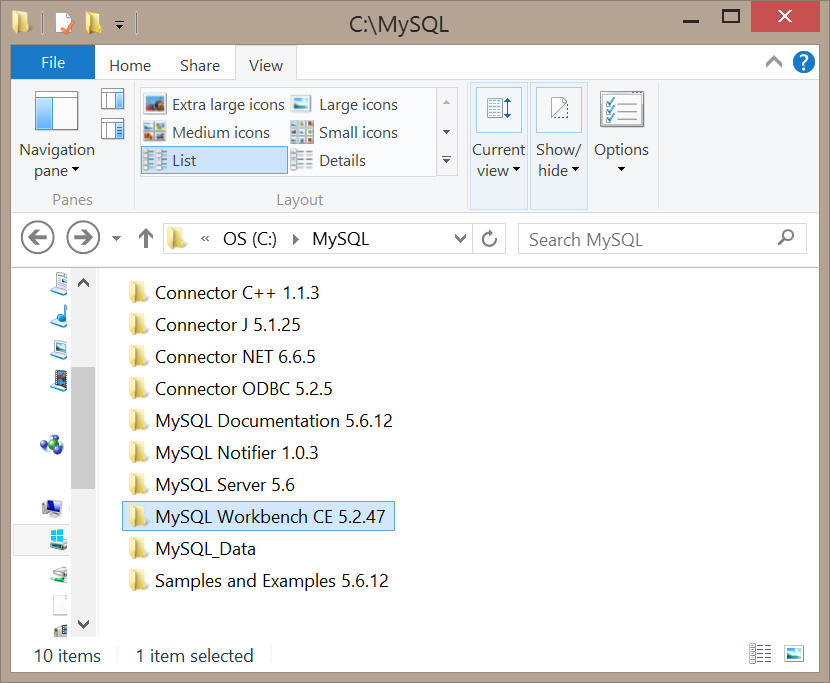Select the "Connector ODBC 5.2.5" folder

pos(230,389)
